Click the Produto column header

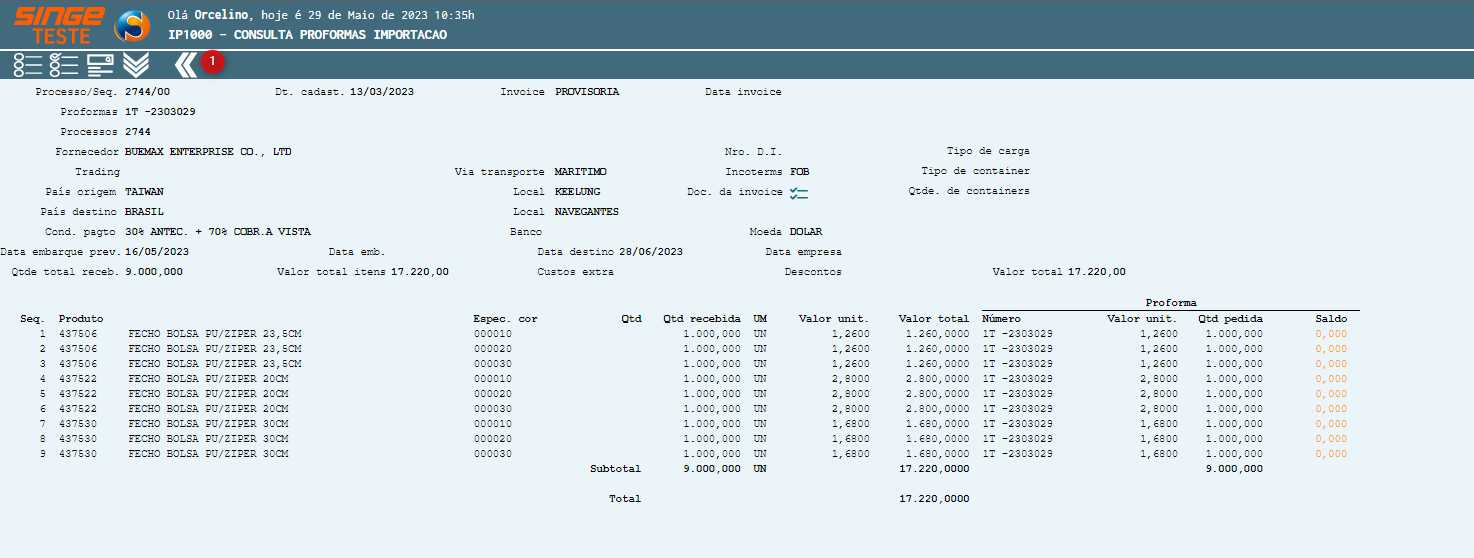pyautogui.click(x=81, y=319)
